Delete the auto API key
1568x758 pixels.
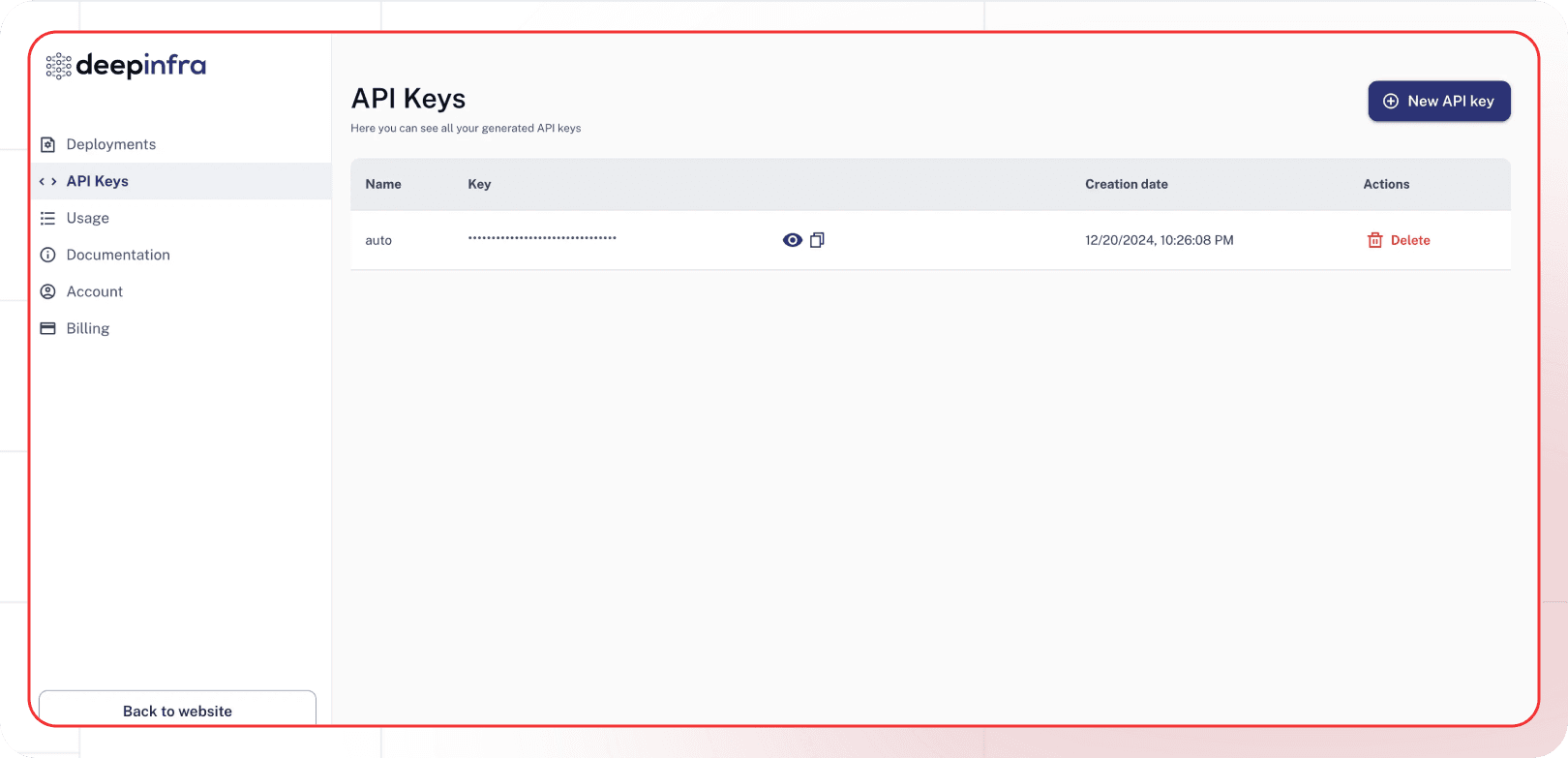pyautogui.click(x=1409, y=240)
